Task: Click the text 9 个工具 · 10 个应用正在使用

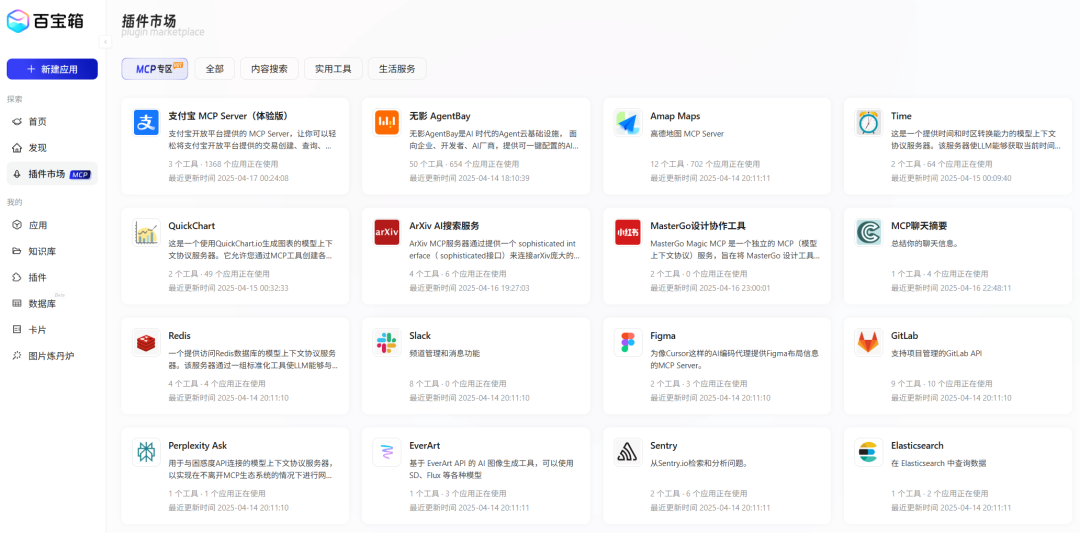Action: click(942, 384)
